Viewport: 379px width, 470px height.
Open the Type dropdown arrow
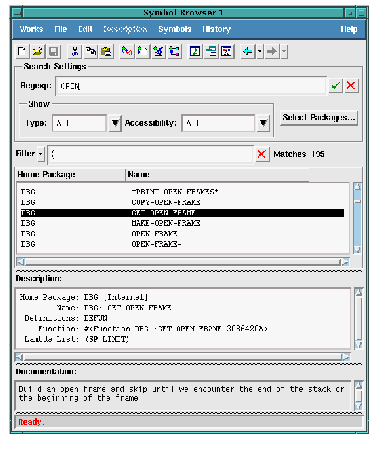[x=115, y=124]
